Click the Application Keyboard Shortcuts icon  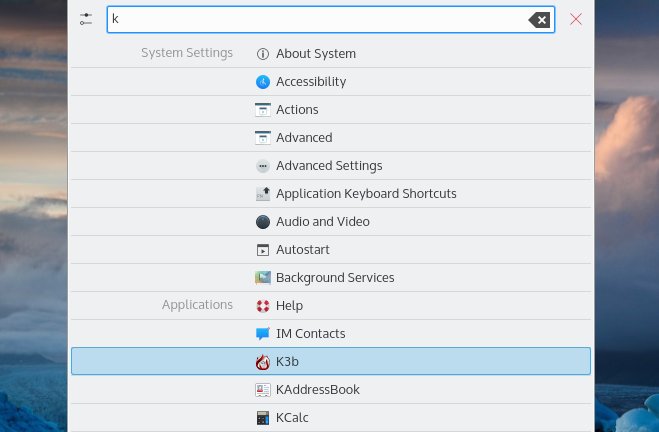pos(263,194)
